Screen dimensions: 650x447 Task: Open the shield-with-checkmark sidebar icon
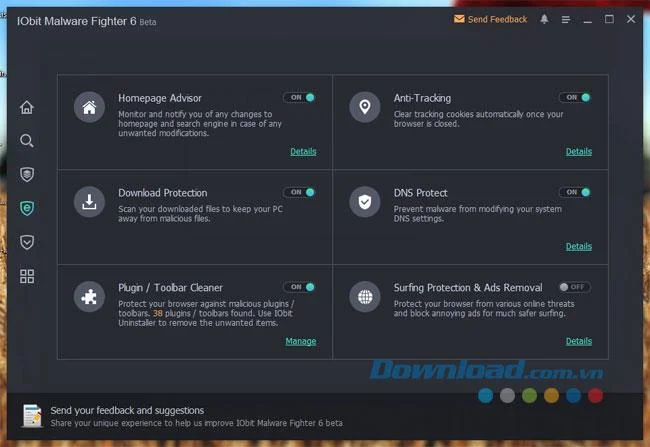[x=27, y=242]
